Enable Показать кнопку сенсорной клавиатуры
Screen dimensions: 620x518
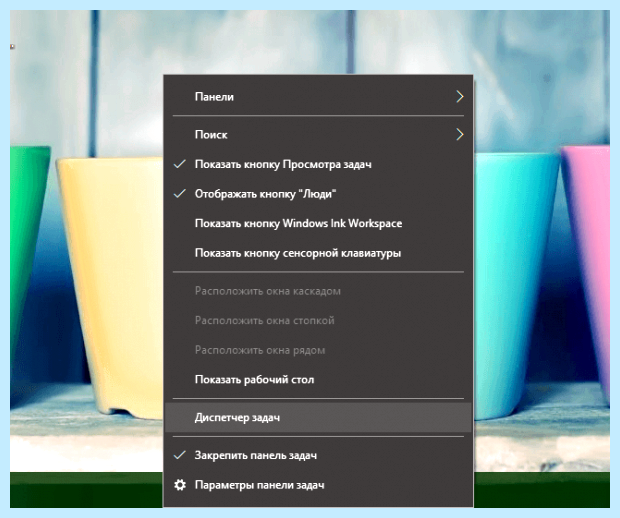coord(318,253)
